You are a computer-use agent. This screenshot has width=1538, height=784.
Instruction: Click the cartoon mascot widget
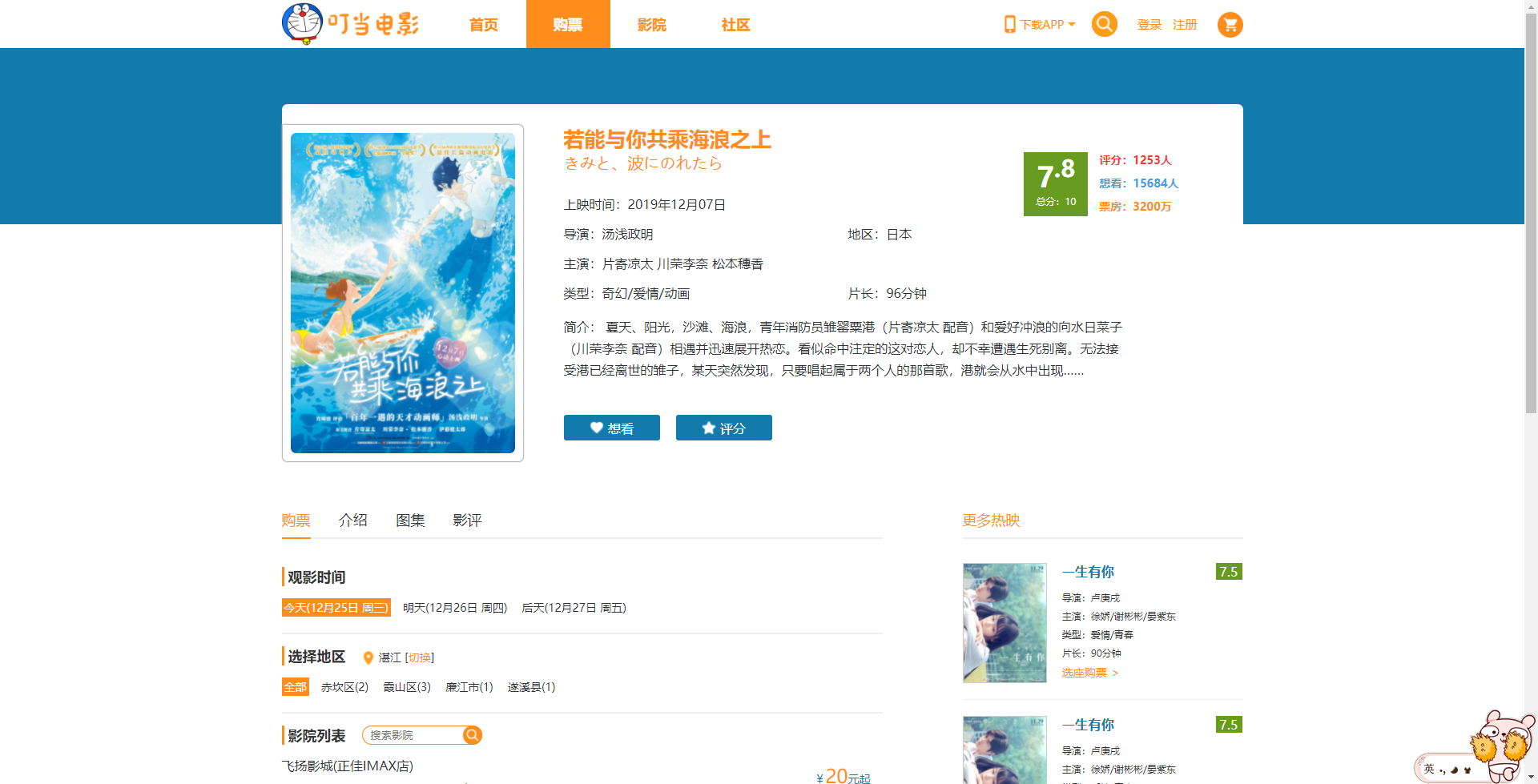(x=1502, y=745)
